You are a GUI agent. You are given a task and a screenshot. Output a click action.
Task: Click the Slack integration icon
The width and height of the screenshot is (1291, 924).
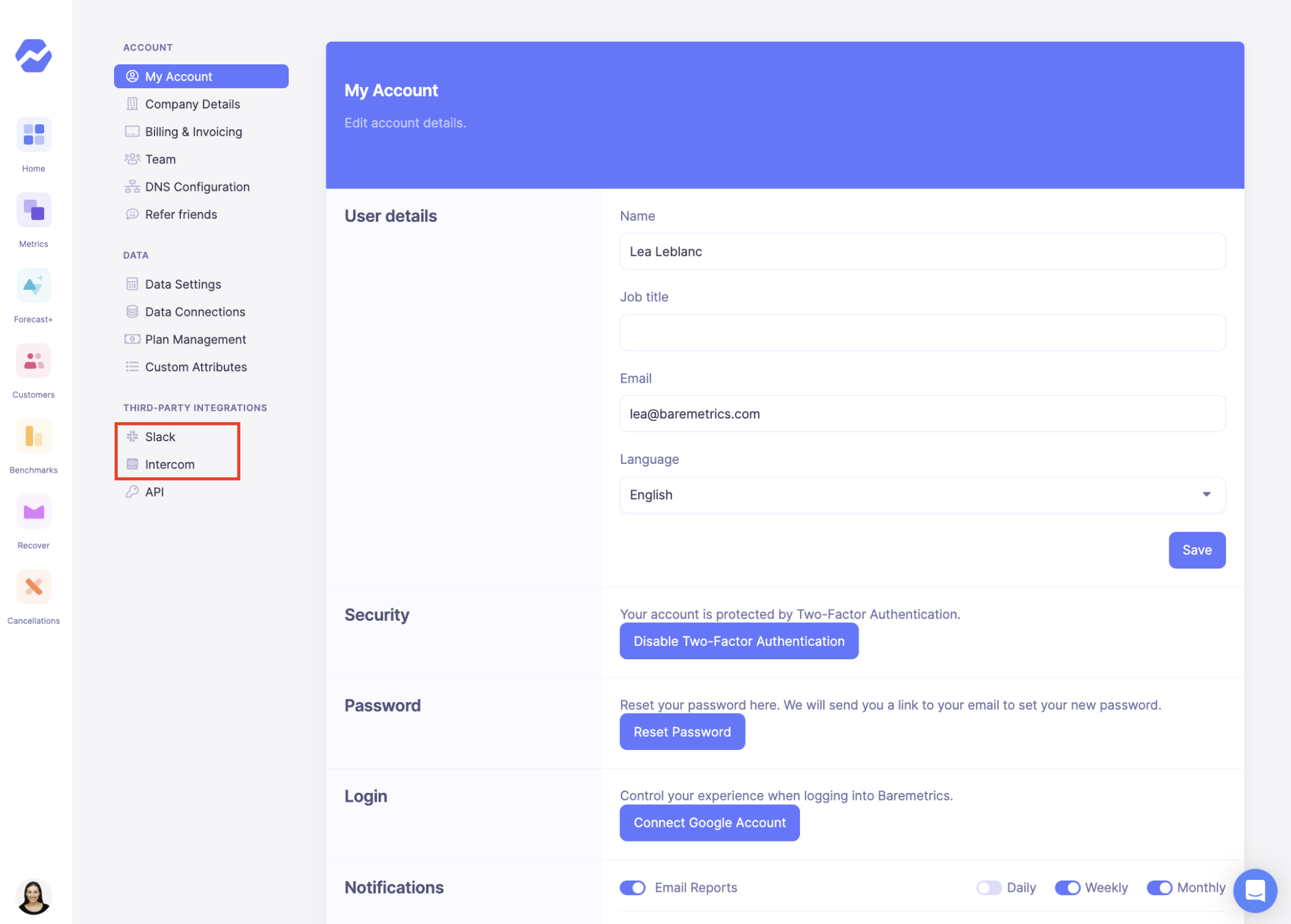click(132, 436)
